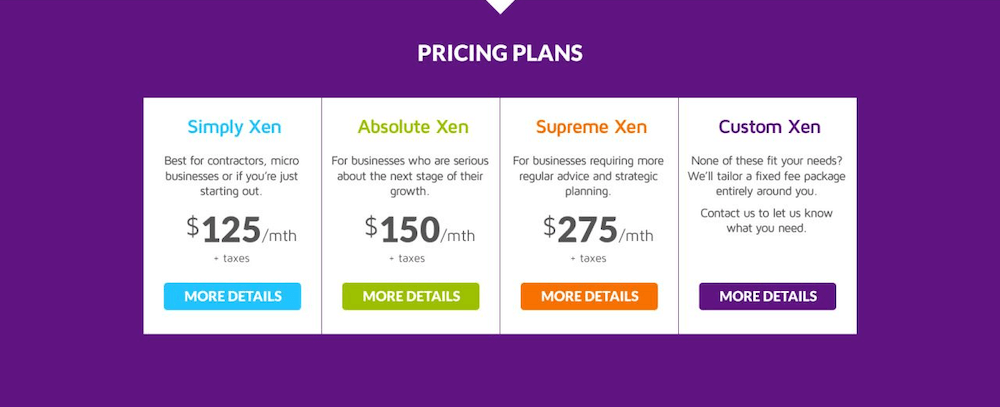The width and height of the screenshot is (1000, 407).
Task: Select the Simply Xen plan title
Action: click(x=234, y=127)
